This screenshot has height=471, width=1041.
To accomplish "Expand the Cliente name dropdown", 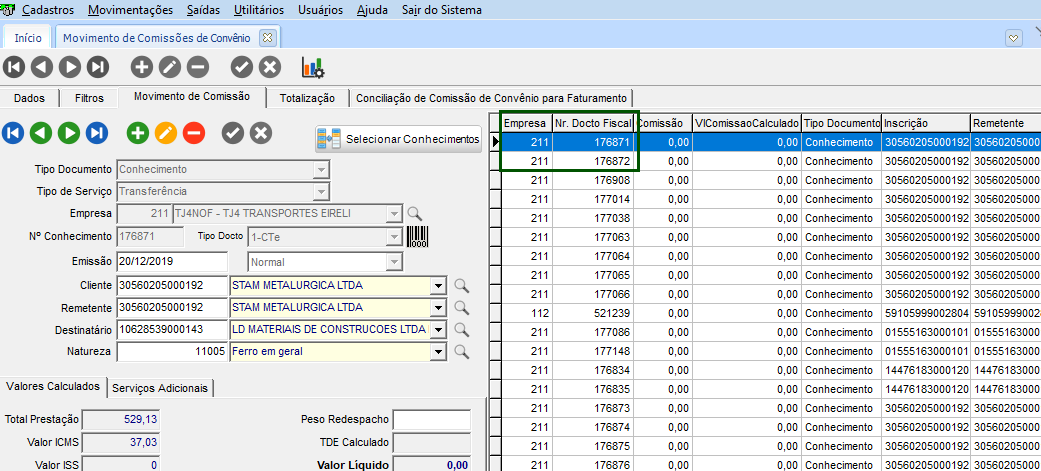I will click(x=437, y=286).
